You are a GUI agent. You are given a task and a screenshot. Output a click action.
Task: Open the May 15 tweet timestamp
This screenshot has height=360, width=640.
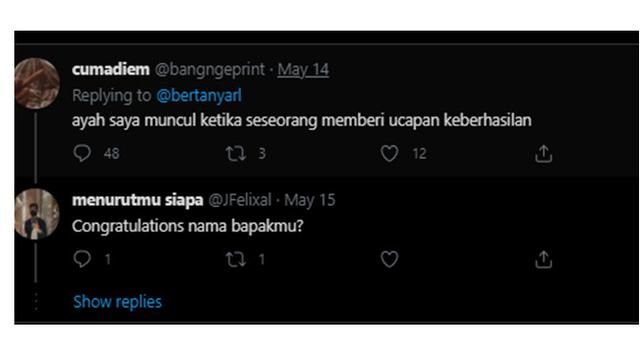tap(310, 200)
